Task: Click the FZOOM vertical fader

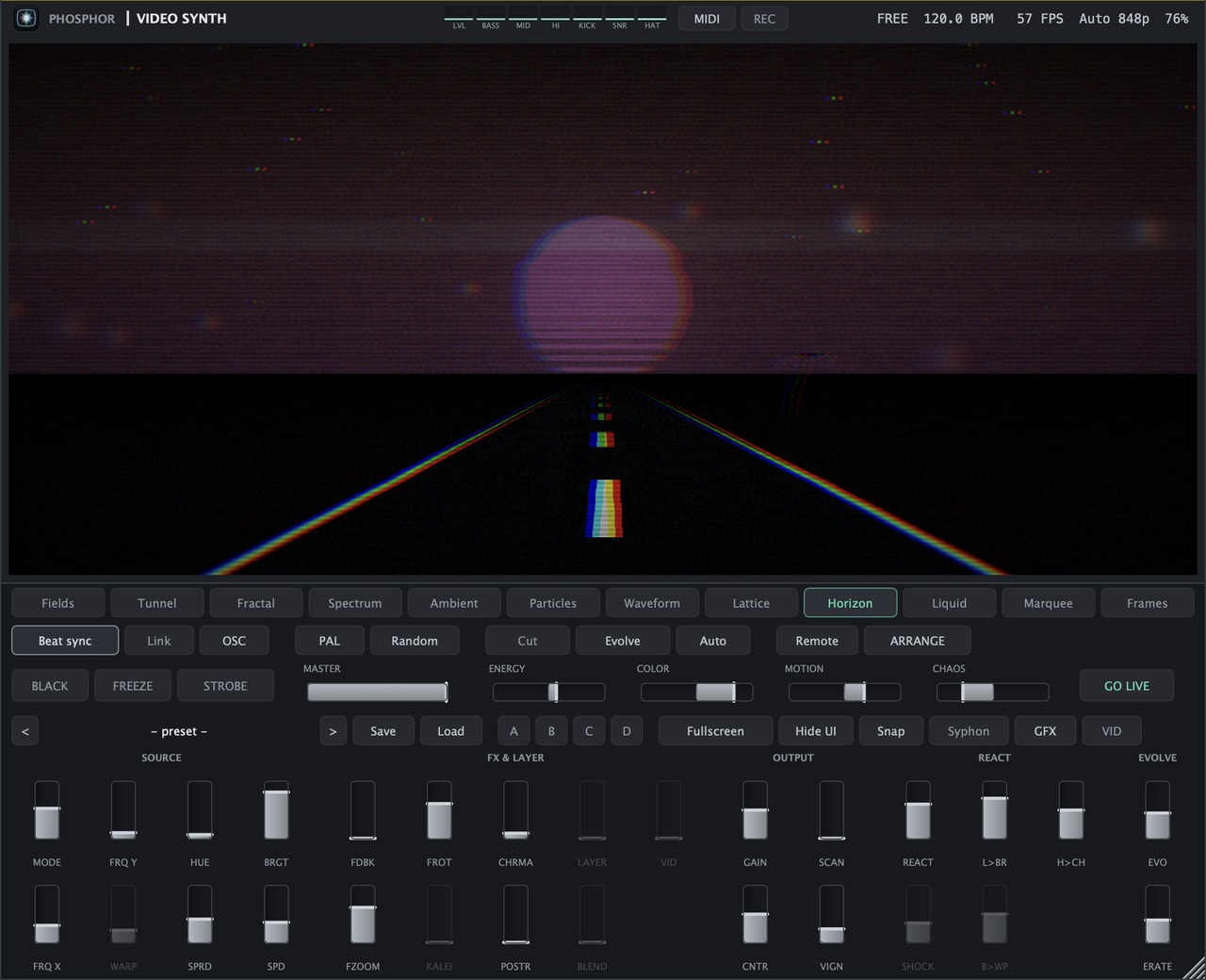Action: pyautogui.click(x=363, y=914)
